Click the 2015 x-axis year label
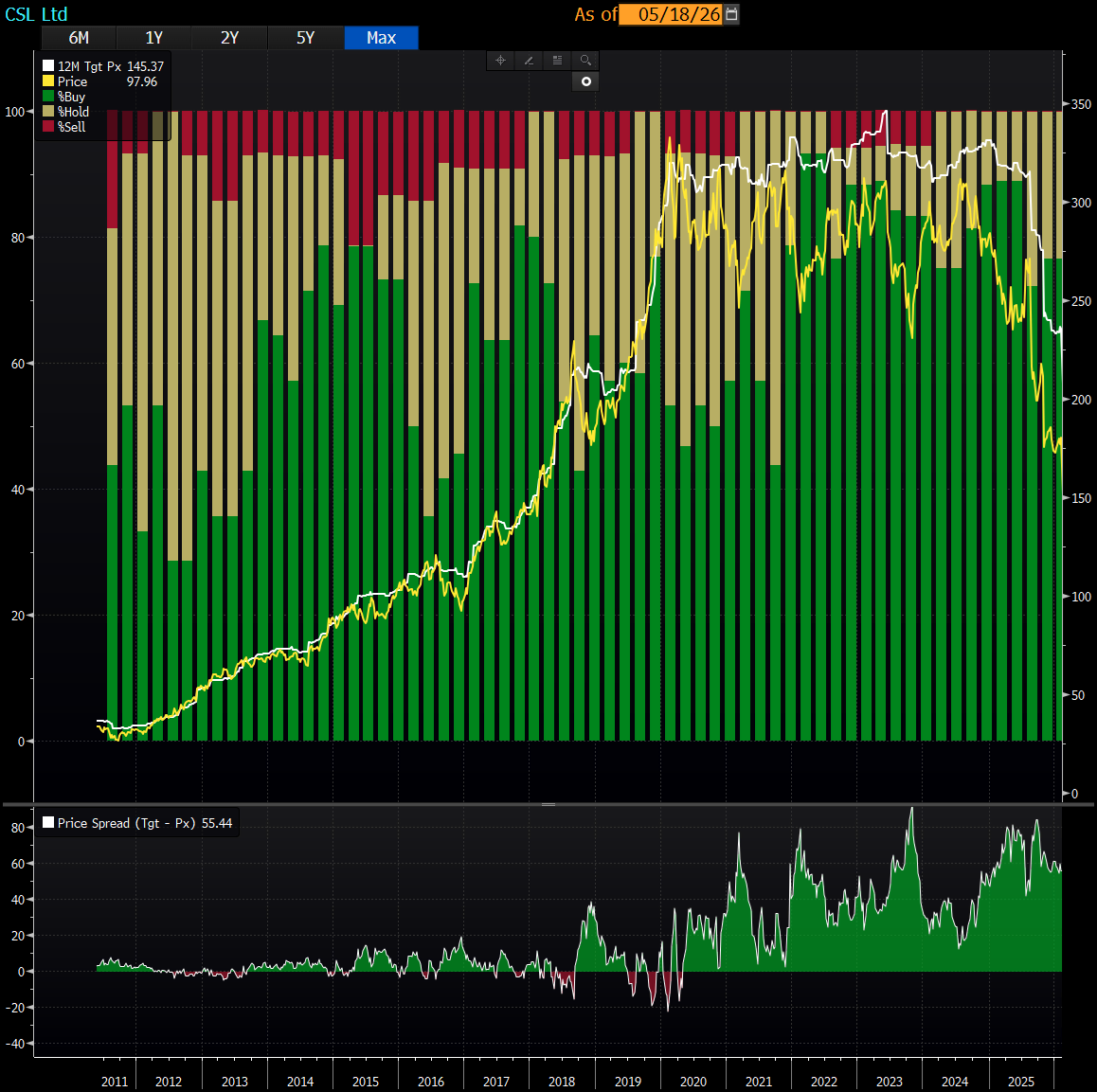Image resolution: width=1097 pixels, height=1092 pixels. 366,1082
